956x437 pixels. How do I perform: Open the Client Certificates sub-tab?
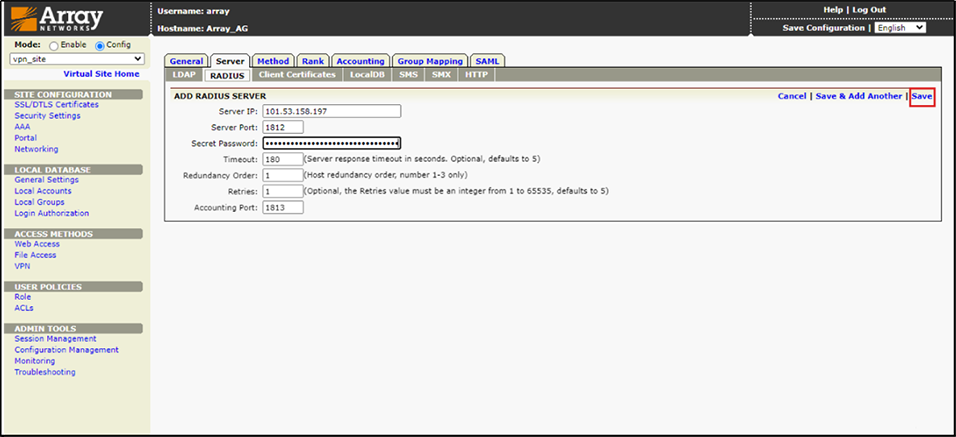297,75
